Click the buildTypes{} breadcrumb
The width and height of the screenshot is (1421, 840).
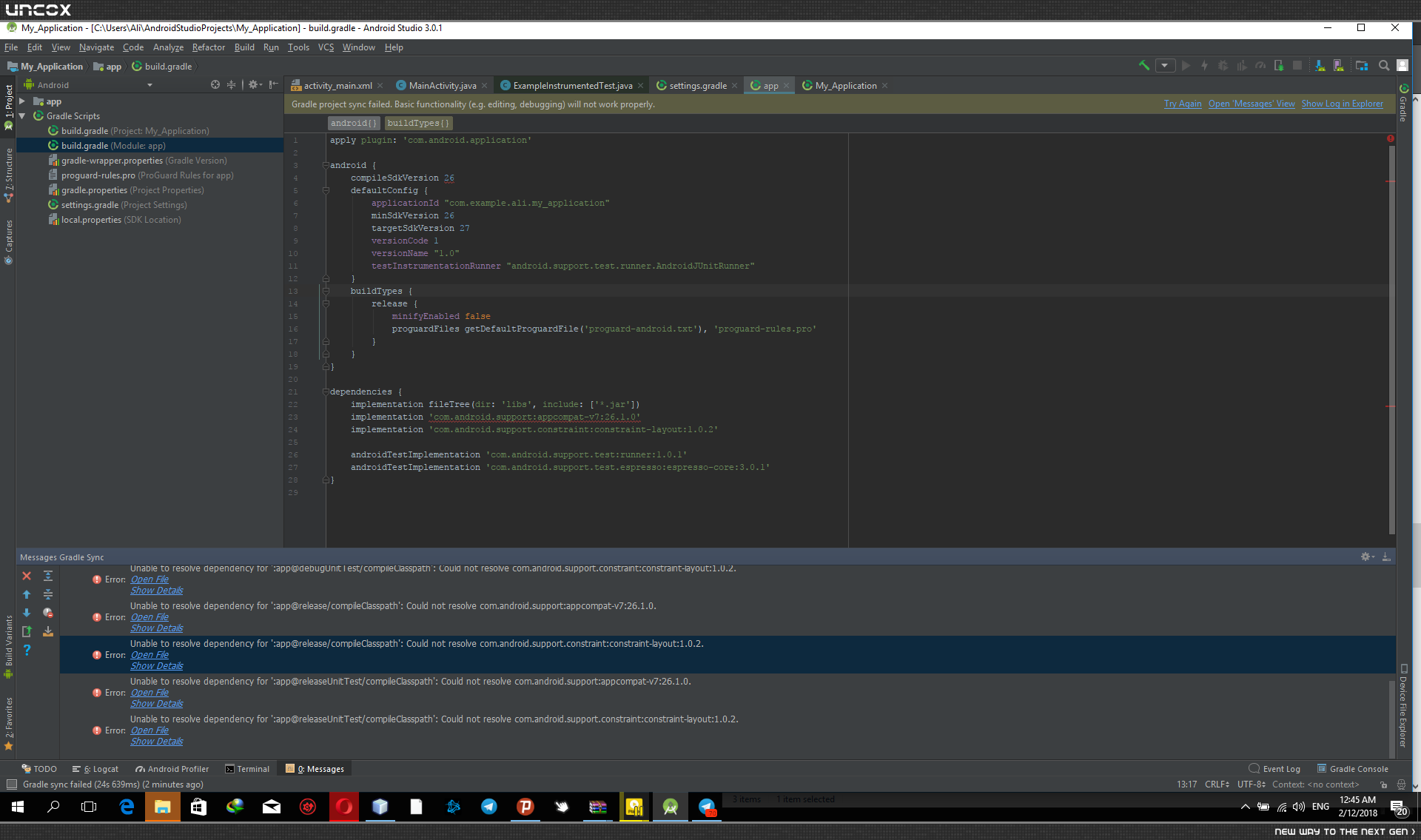click(418, 124)
